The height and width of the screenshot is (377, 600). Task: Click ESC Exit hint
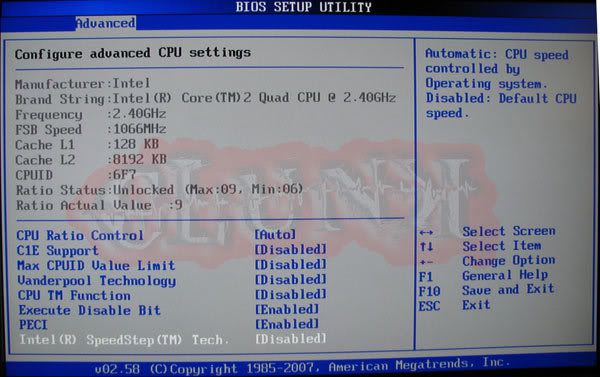(454, 305)
